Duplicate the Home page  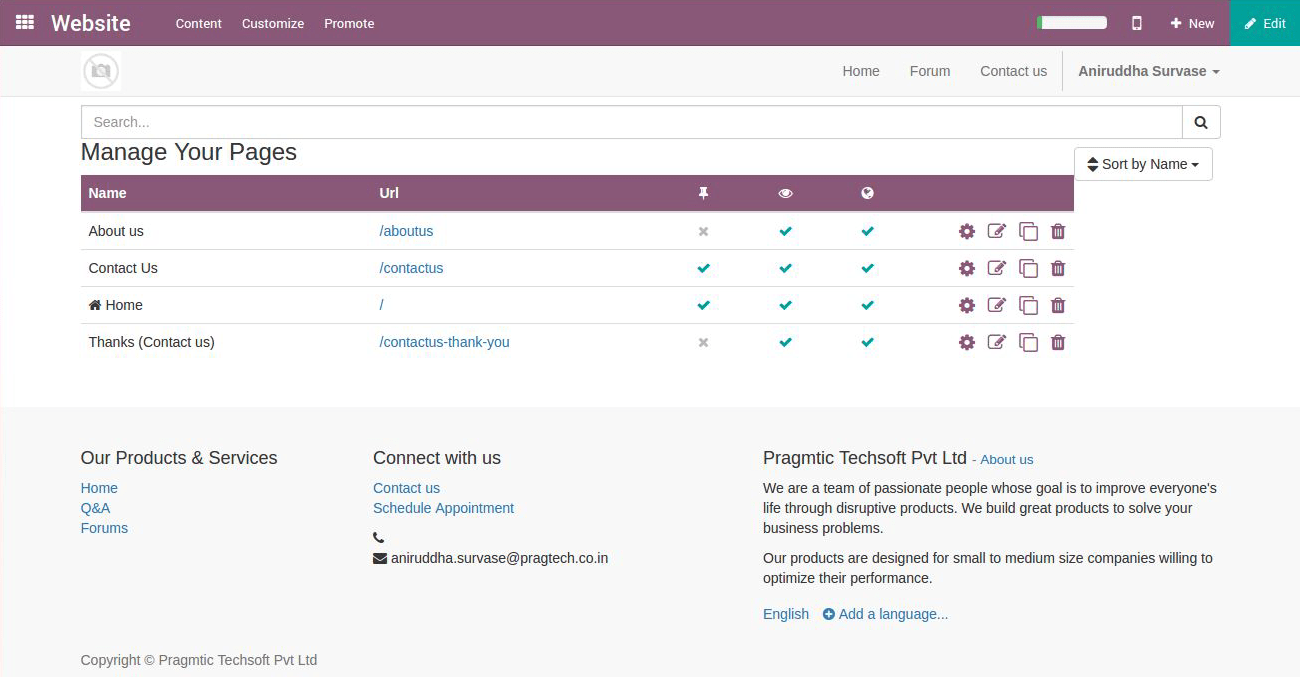coord(1028,305)
